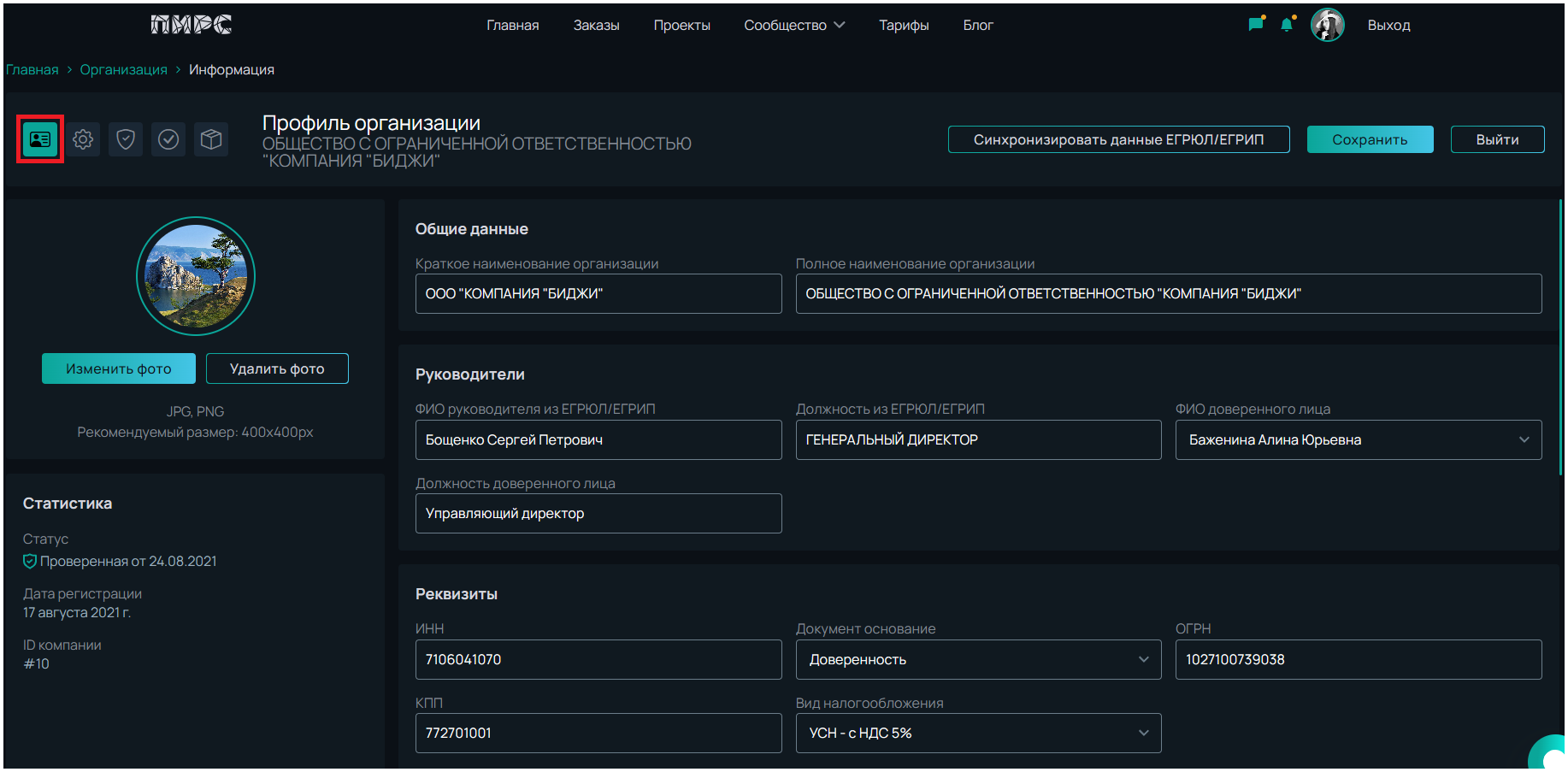Click Синхронизировать данные ЕГРЮЛ/ЕГРИП button
Screen dimensions: 1568x772
point(1118,140)
